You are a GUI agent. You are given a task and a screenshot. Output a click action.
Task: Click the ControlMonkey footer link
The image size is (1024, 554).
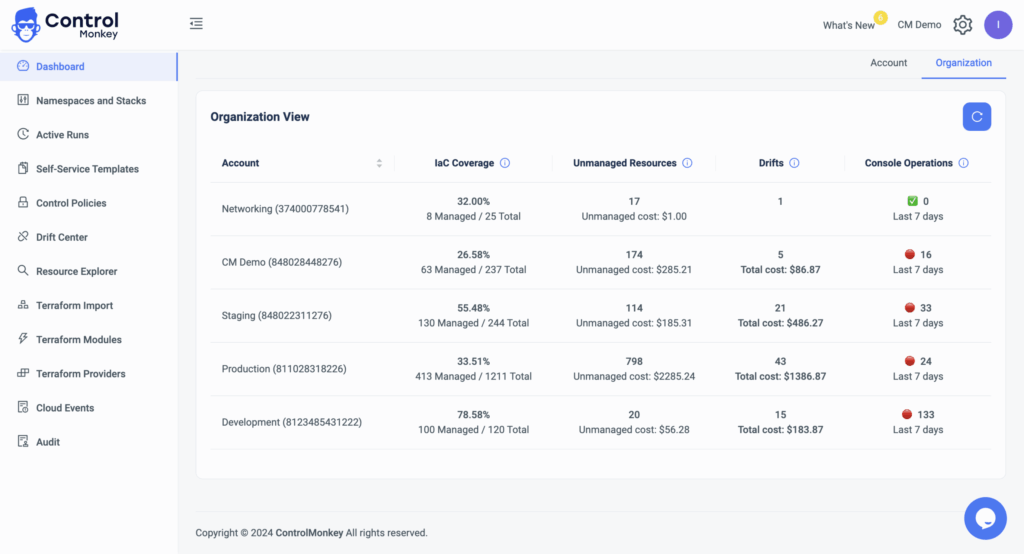(x=309, y=533)
